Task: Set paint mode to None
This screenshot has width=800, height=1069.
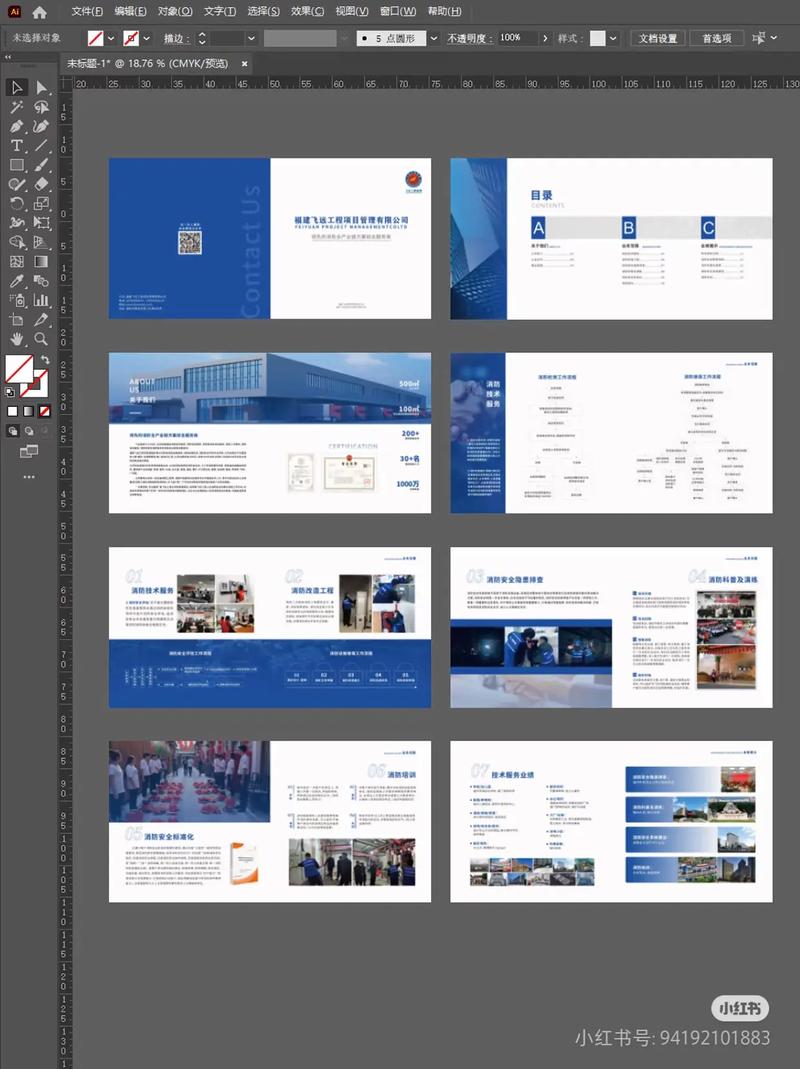Action: click(x=45, y=411)
